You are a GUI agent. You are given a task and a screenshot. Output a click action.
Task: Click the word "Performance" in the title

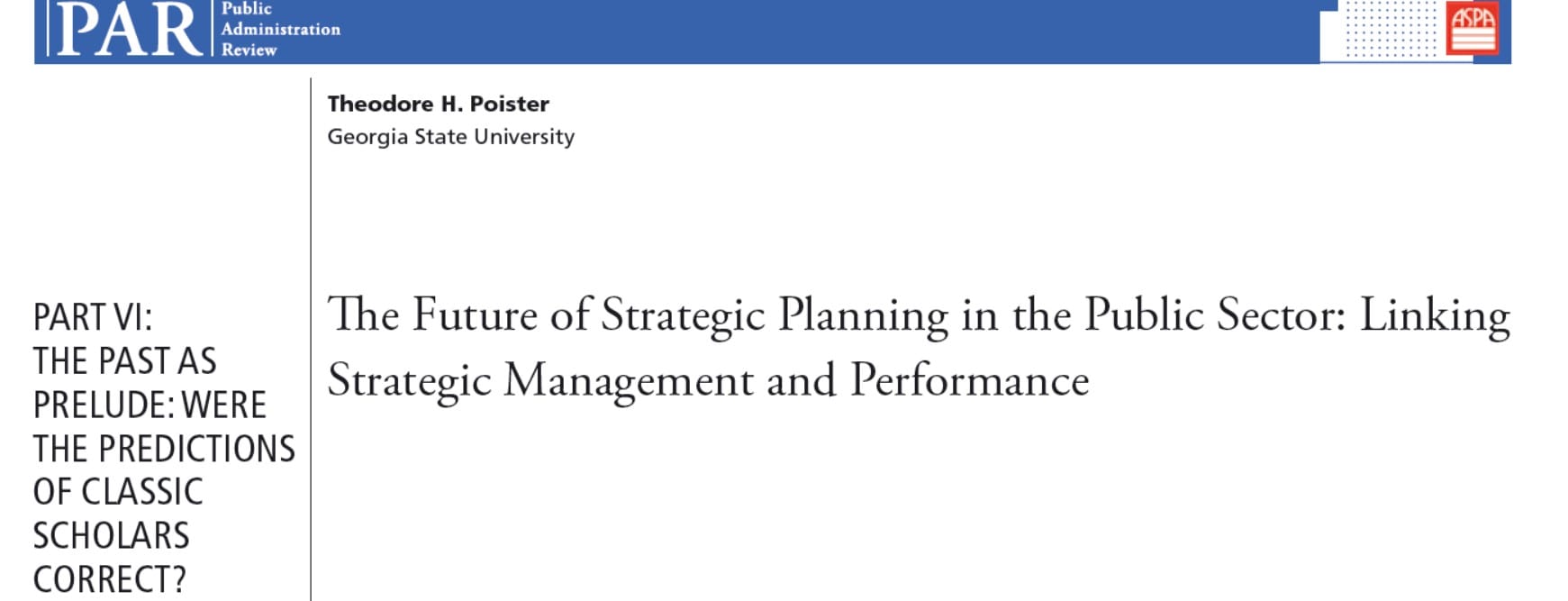click(x=969, y=381)
